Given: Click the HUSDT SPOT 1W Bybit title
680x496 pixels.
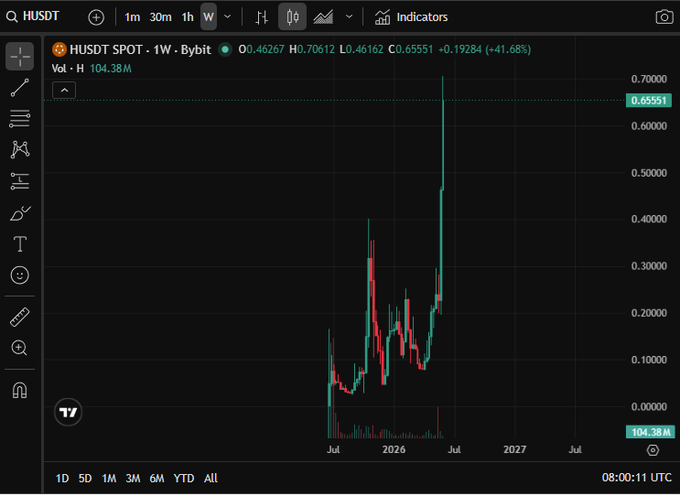Looking at the screenshot, I should point(140,49).
